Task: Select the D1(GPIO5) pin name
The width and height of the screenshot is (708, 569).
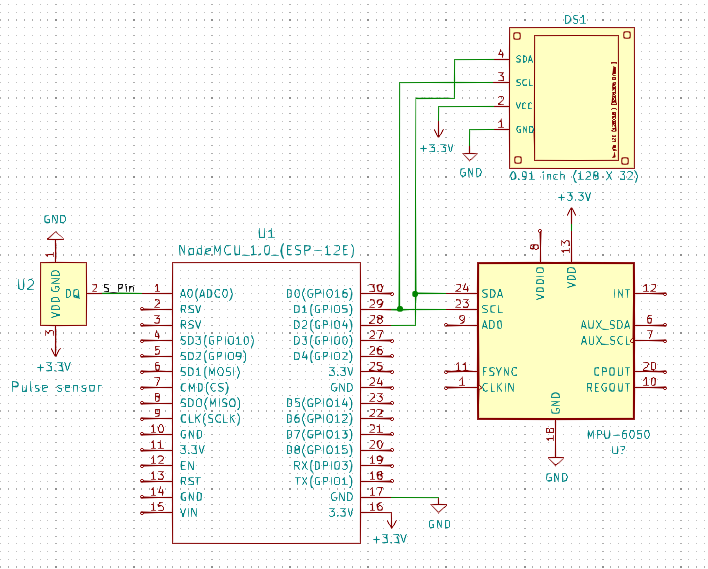Action: (x=323, y=309)
